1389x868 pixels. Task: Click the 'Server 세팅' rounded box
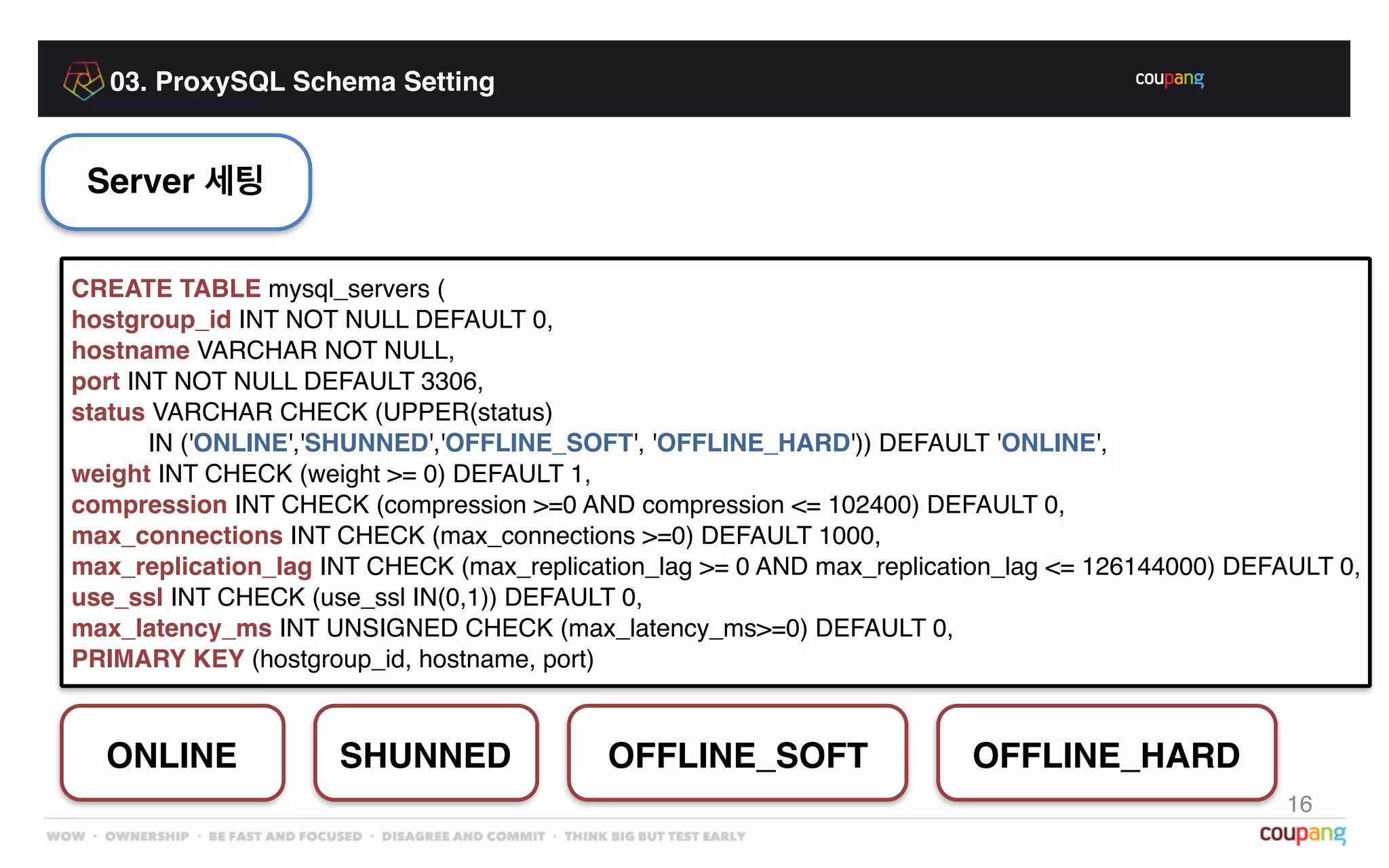coord(176,182)
